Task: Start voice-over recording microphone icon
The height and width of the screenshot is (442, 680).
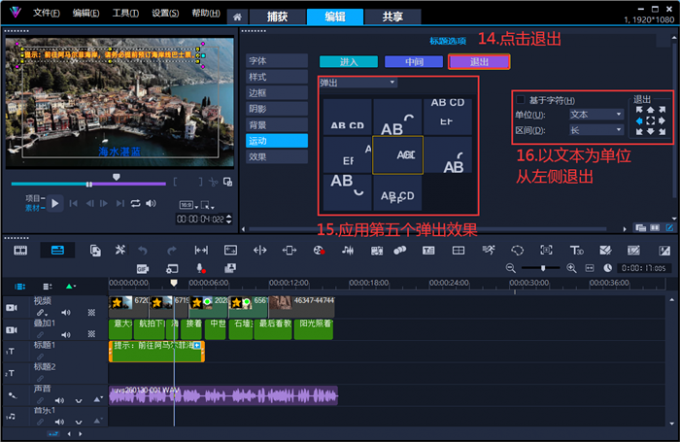Action: (x=201, y=268)
